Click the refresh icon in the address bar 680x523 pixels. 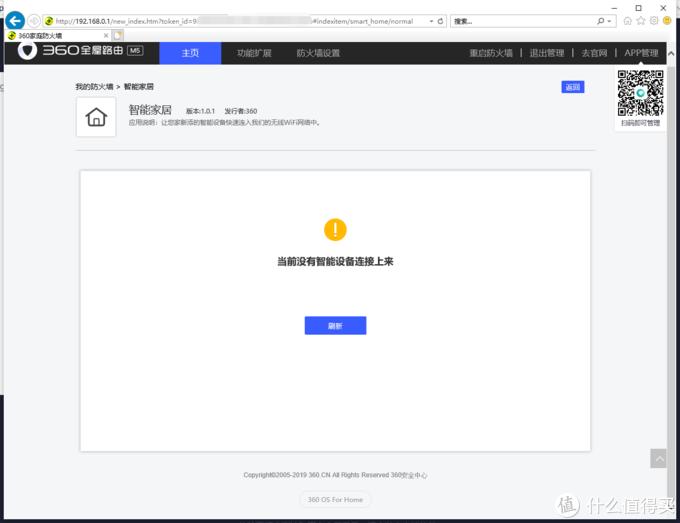[x=440, y=21]
